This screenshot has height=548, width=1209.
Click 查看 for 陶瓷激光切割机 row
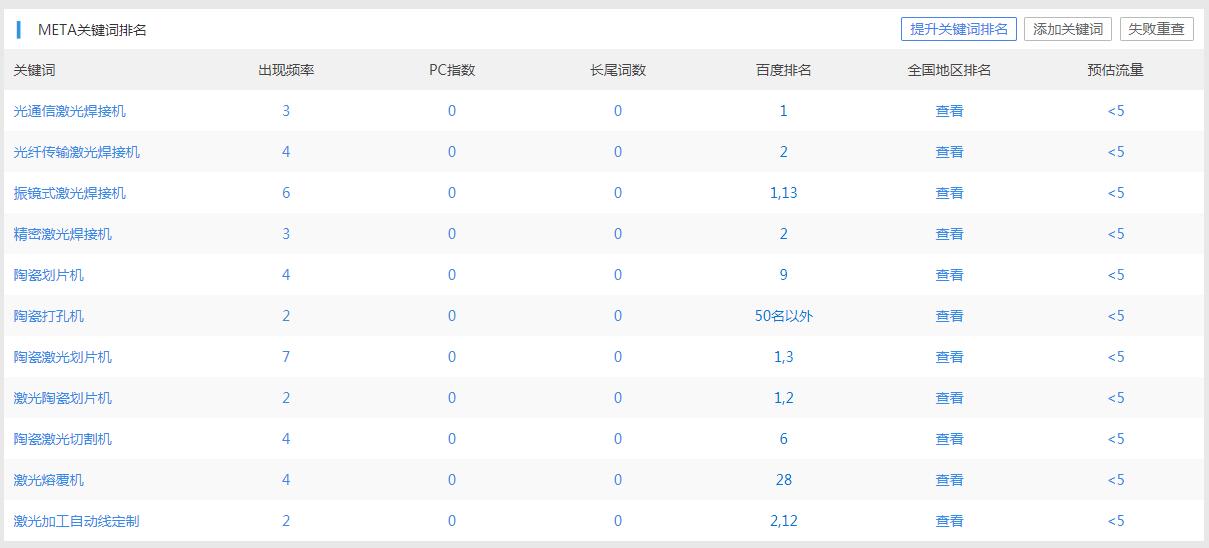coord(949,439)
